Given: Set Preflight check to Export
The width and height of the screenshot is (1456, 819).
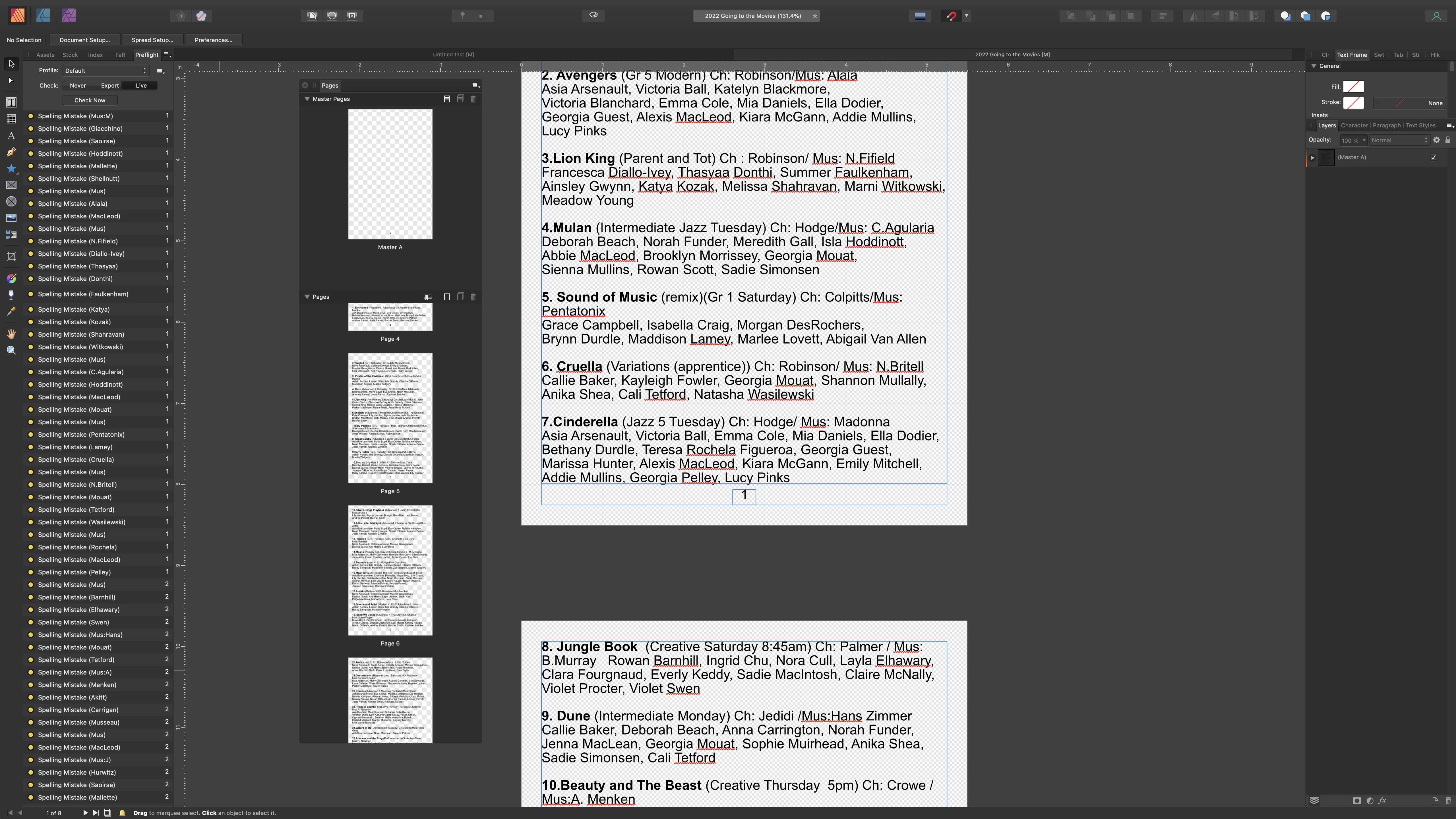Looking at the screenshot, I should pos(110,85).
